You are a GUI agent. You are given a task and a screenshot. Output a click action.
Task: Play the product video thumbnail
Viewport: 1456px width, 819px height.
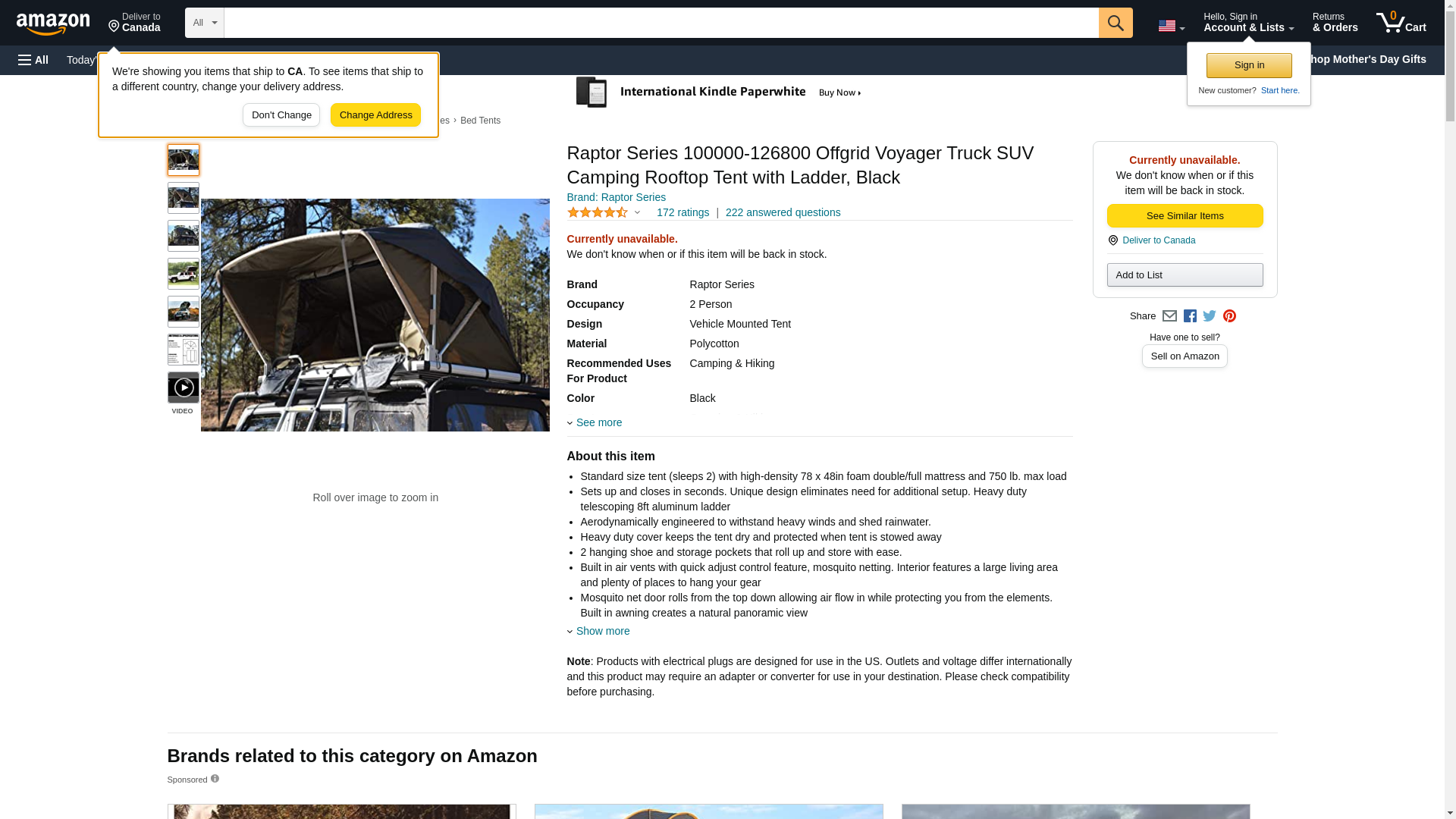[x=183, y=388]
